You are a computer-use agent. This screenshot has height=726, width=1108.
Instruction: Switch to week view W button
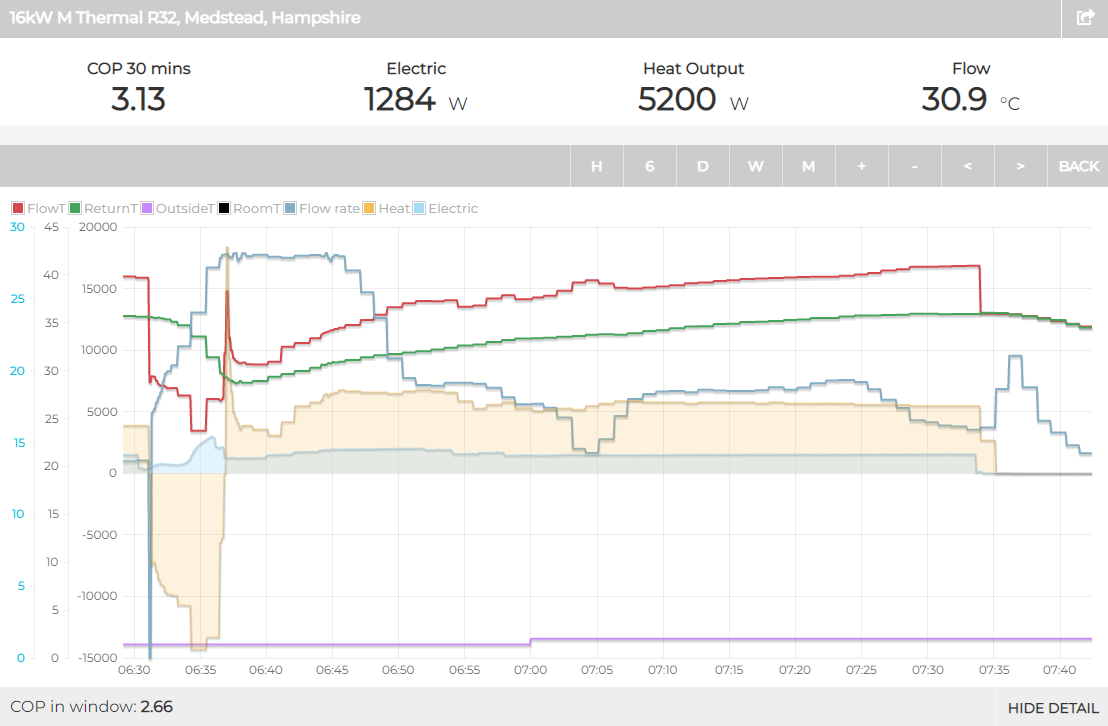point(756,166)
